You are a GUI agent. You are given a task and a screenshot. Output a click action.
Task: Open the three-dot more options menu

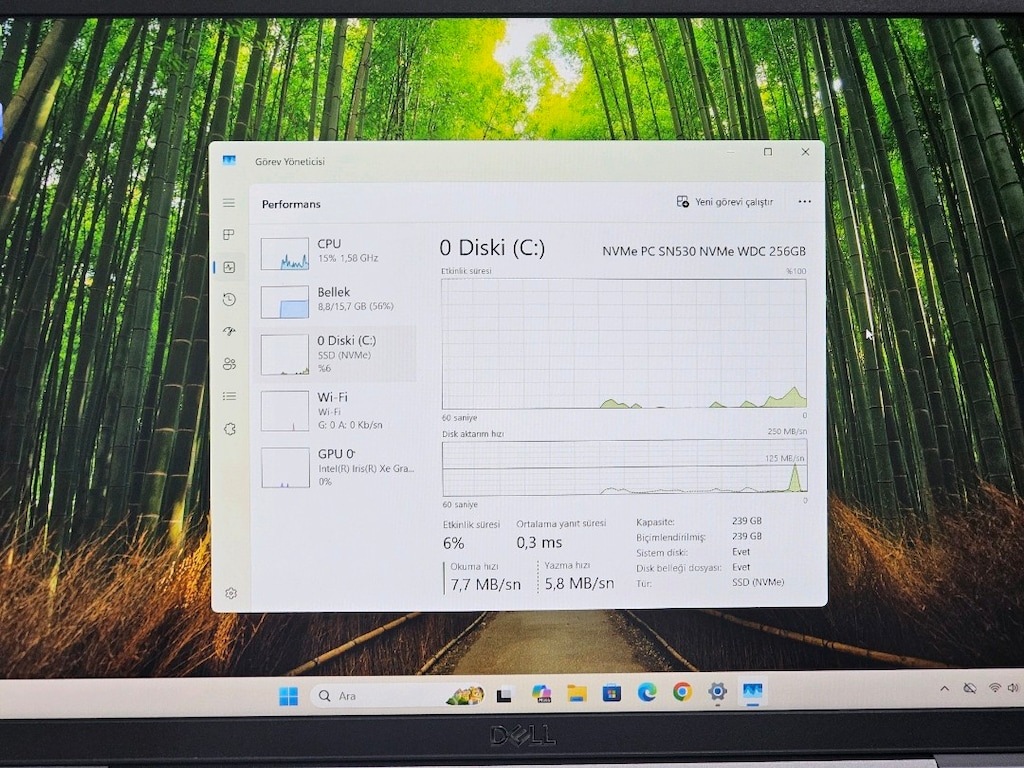[x=805, y=202]
